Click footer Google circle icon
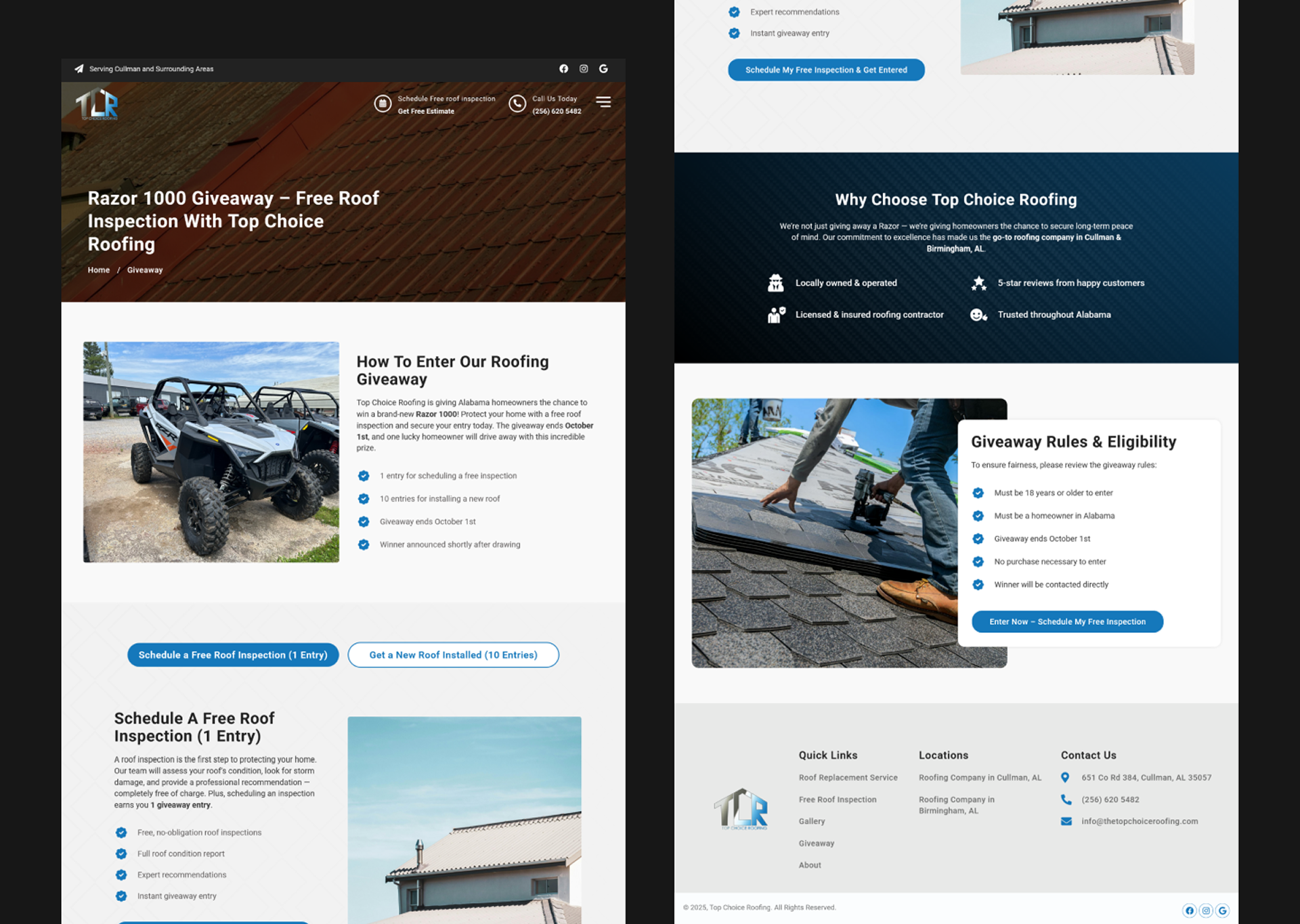The width and height of the screenshot is (1300, 924). pos(1222,910)
